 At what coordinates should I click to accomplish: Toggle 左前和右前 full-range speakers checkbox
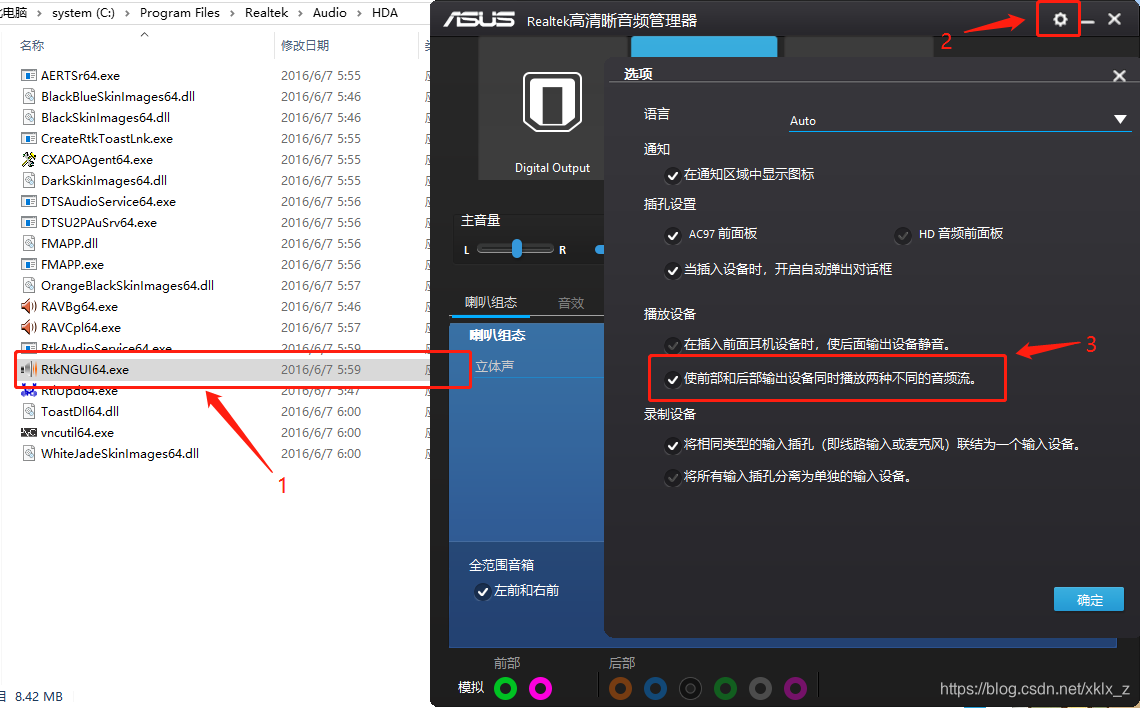(482, 592)
